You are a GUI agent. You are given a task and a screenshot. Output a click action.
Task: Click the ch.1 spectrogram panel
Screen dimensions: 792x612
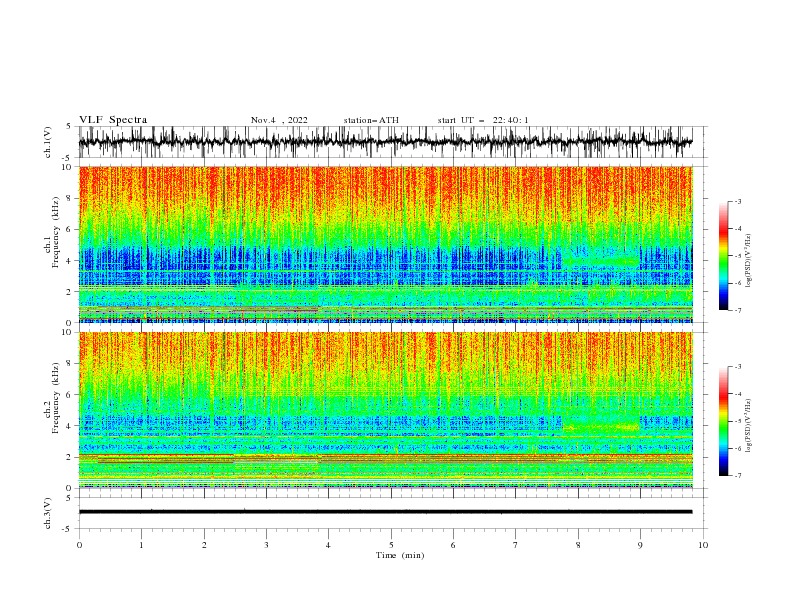point(385,244)
